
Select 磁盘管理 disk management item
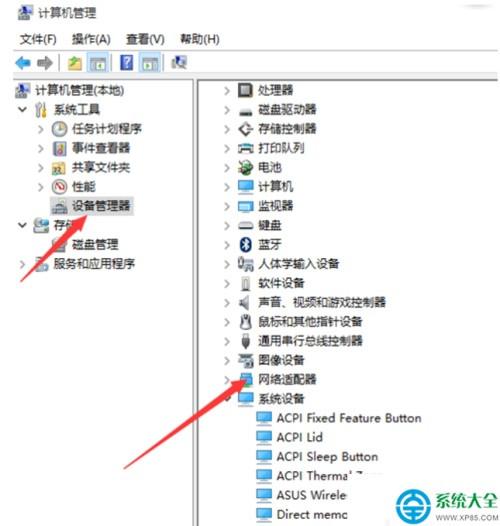coord(95,245)
